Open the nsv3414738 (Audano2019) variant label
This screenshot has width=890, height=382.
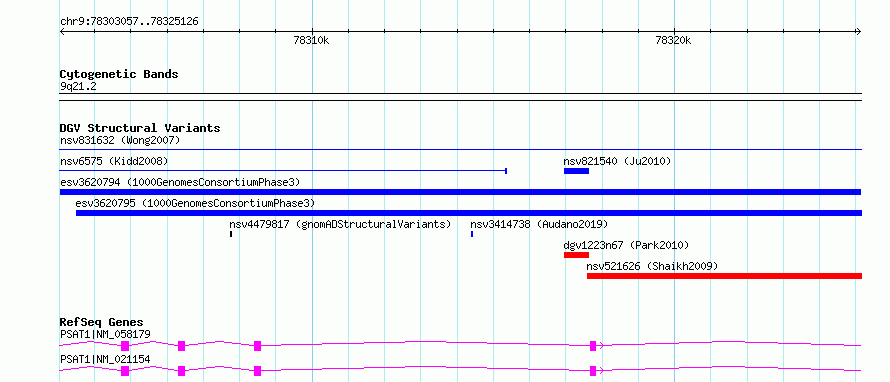pos(539,224)
